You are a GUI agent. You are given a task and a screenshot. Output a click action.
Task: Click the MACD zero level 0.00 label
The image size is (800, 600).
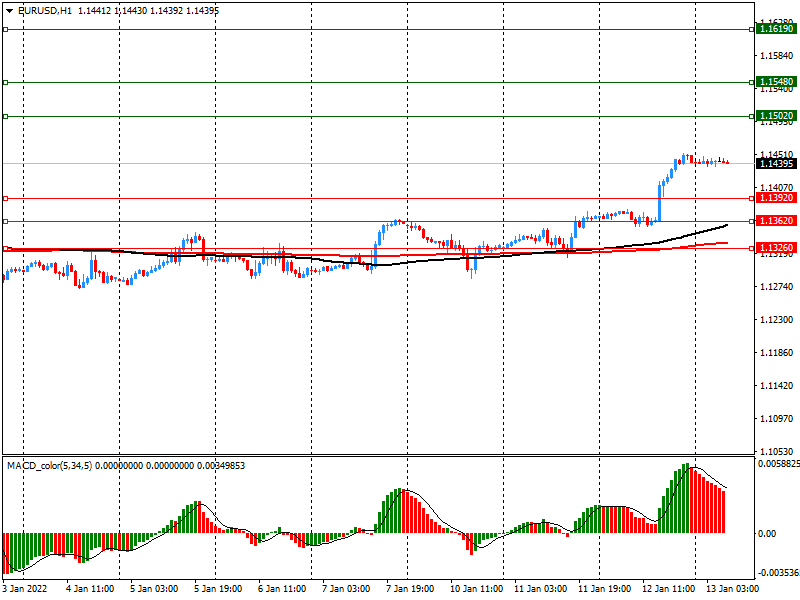[x=767, y=534]
